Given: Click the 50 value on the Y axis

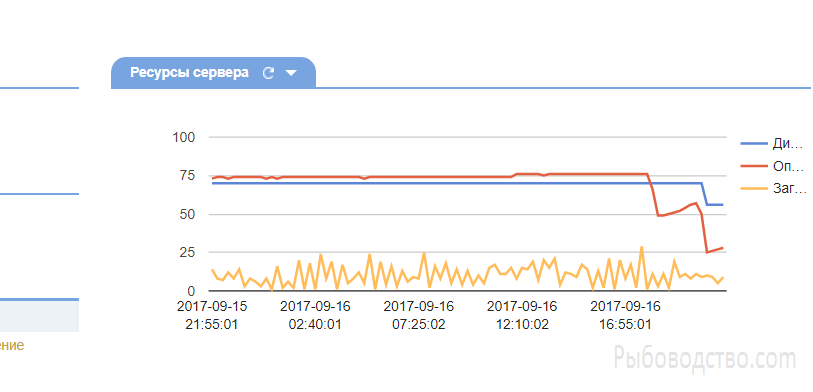Looking at the screenshot, I should 187,214.
